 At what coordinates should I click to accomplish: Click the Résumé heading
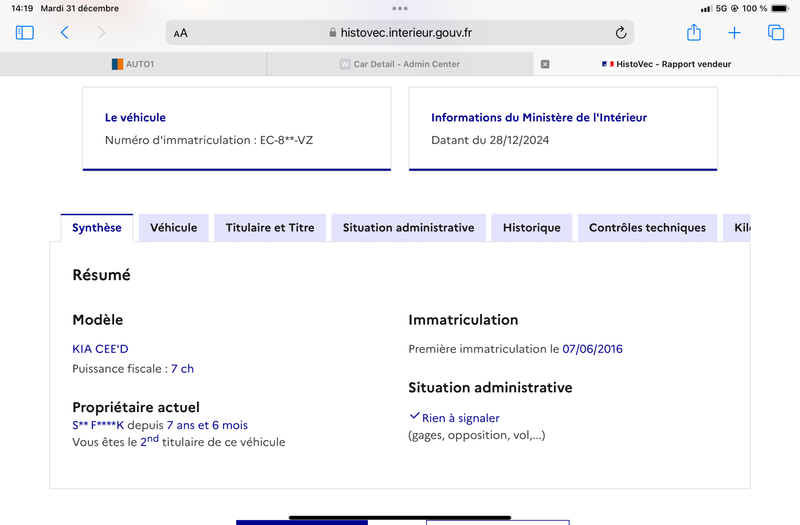102,275
